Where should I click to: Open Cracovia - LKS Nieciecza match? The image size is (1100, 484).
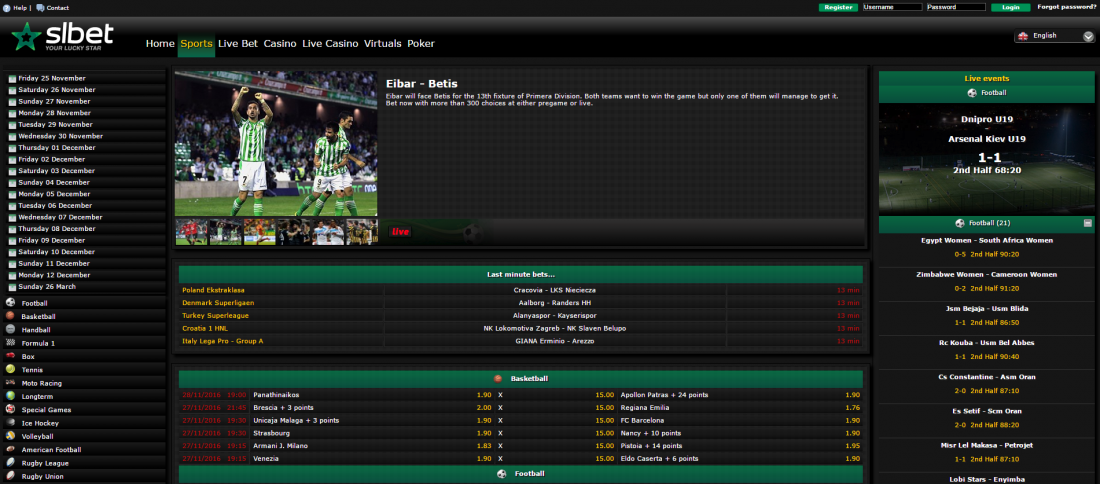pyautogui.click(x=554, y=290)
